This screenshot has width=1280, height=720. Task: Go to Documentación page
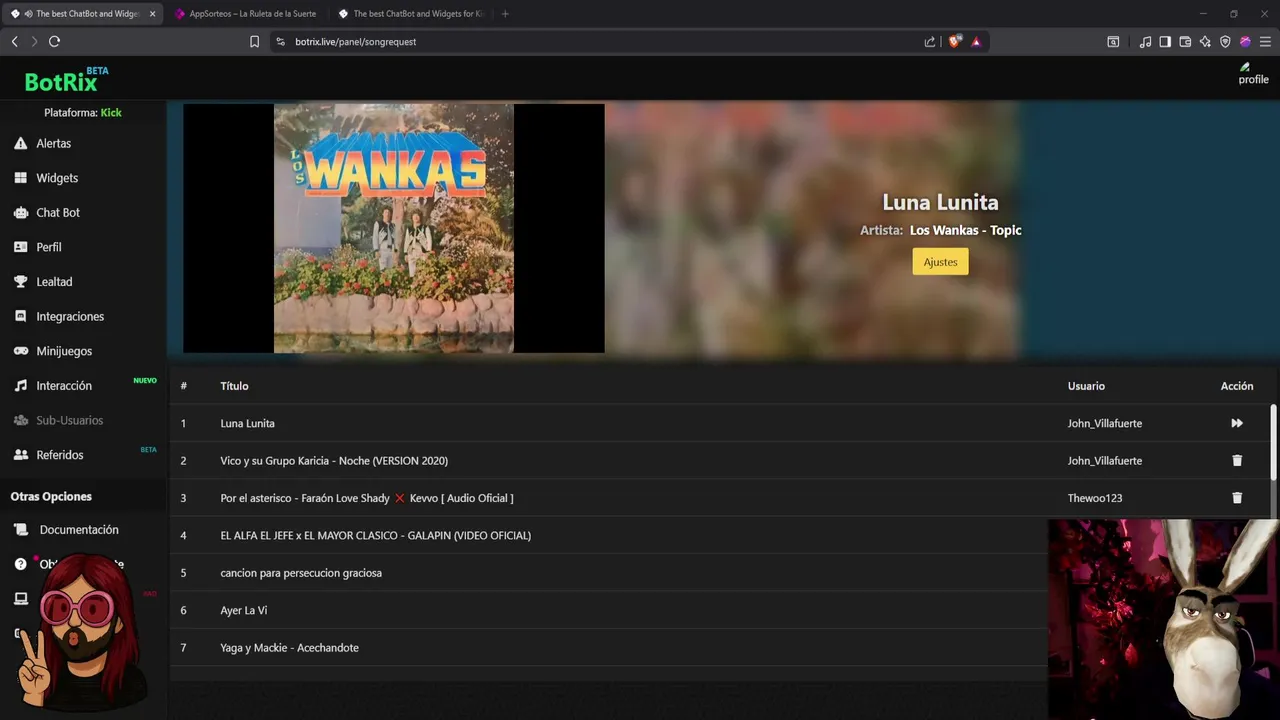click(x=79, y=530)
